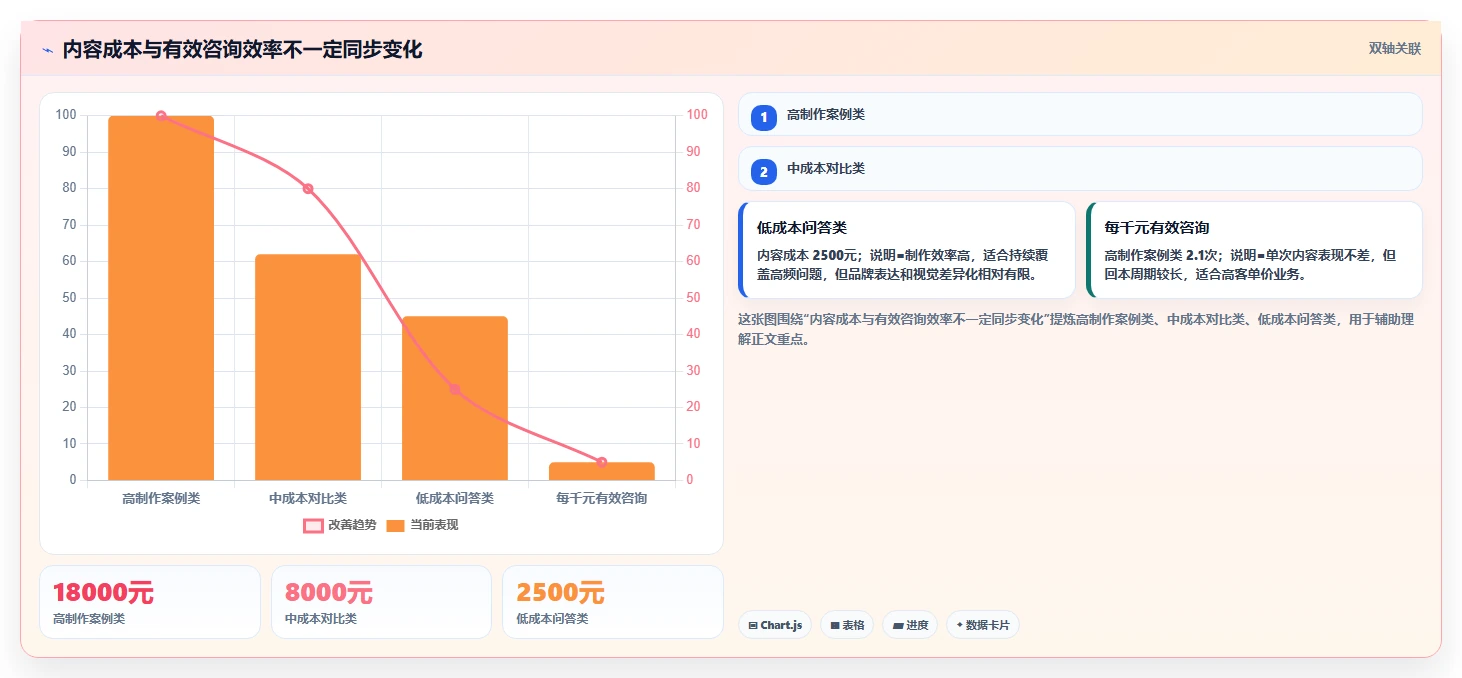Select the 每千元有效咨询 info card

click(1255, 250)
